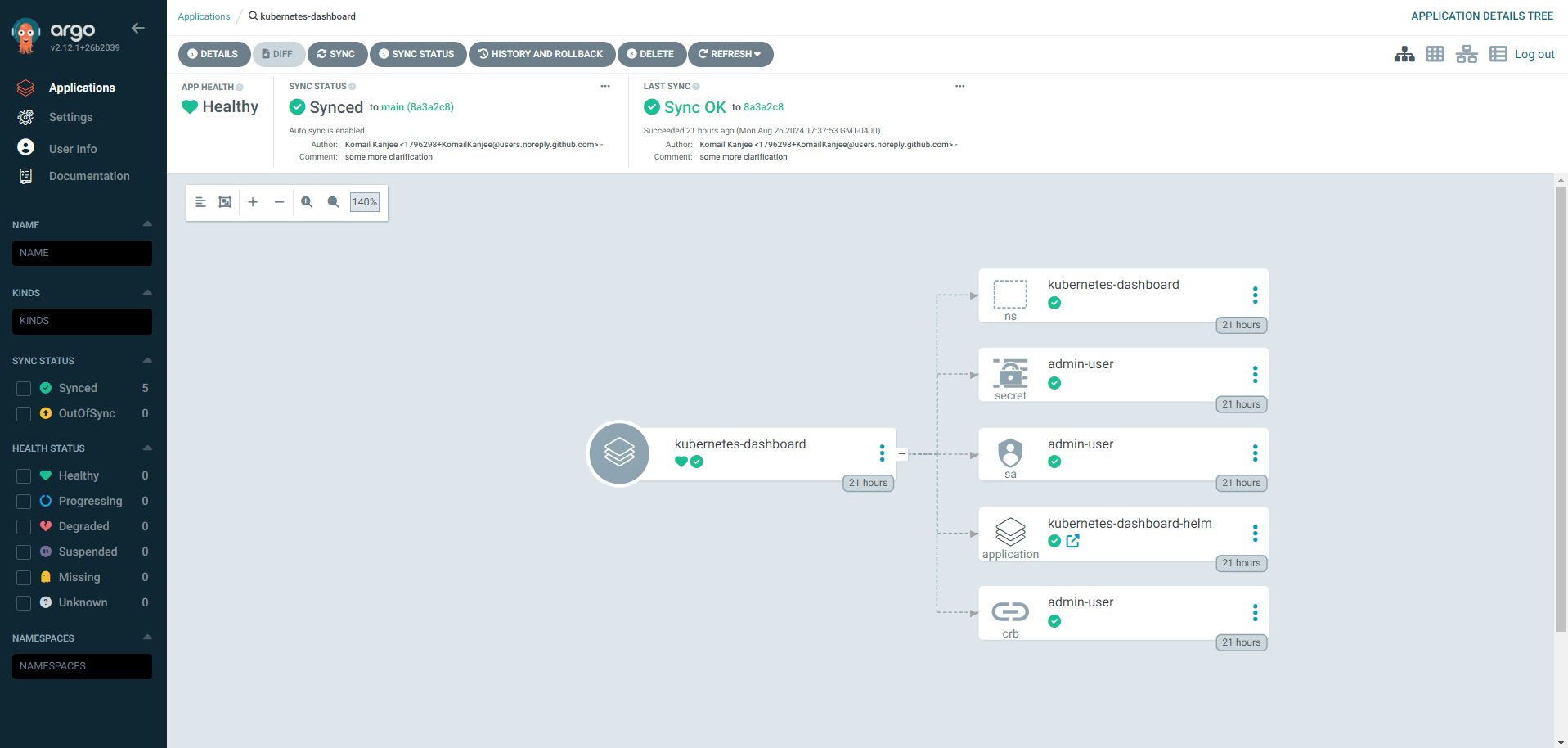Click the History and Rollback button
Viewport: 1568px width, 748px height.
point(541,54)
